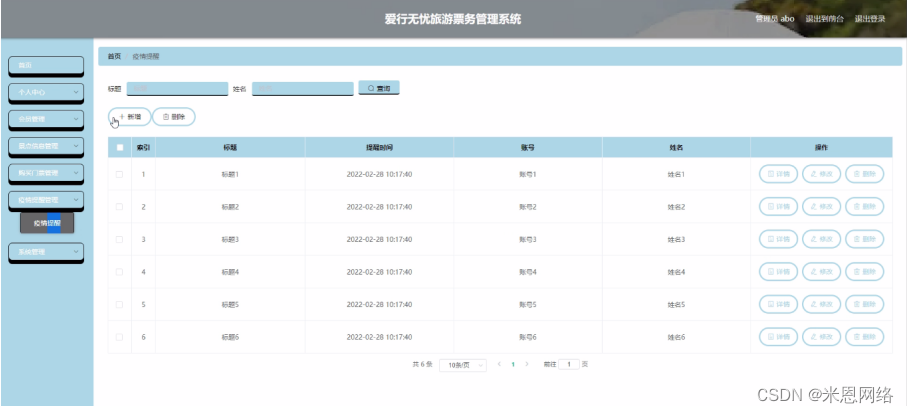Click cell 标题5 in the table

pos(230,304)
